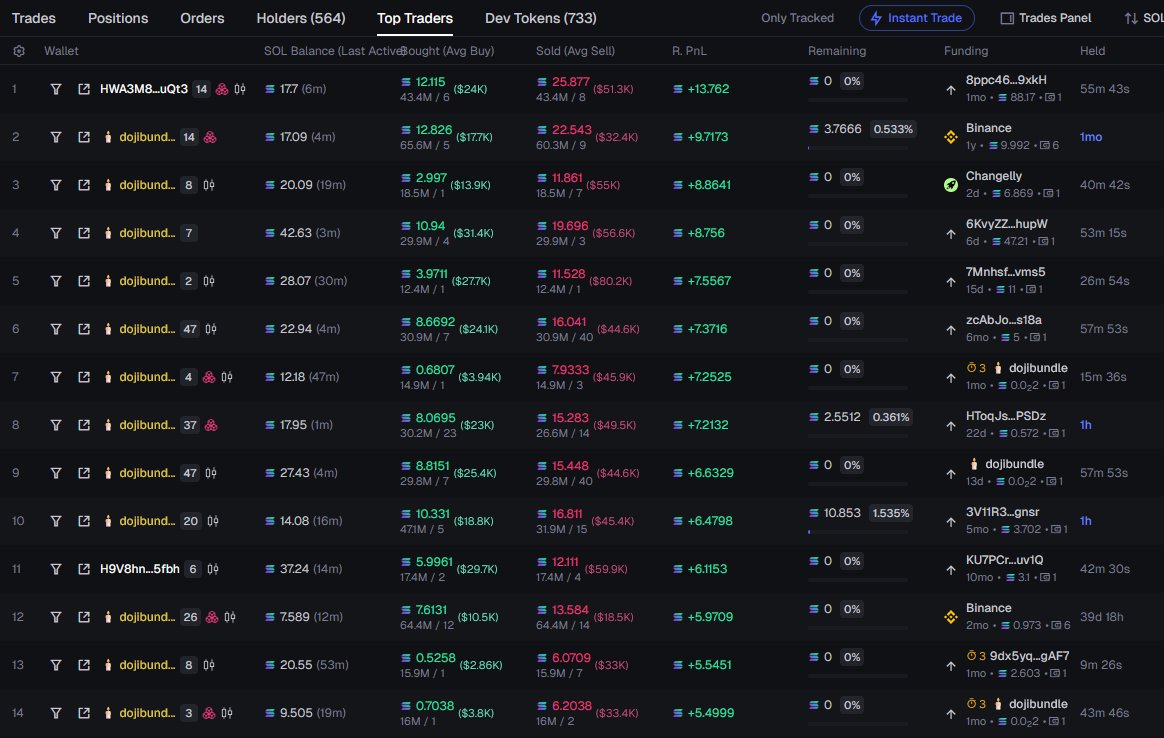Open external link icon in row 13
Image resolution: width=1164 pixels, height=738 pixels.
pos(84,665)
